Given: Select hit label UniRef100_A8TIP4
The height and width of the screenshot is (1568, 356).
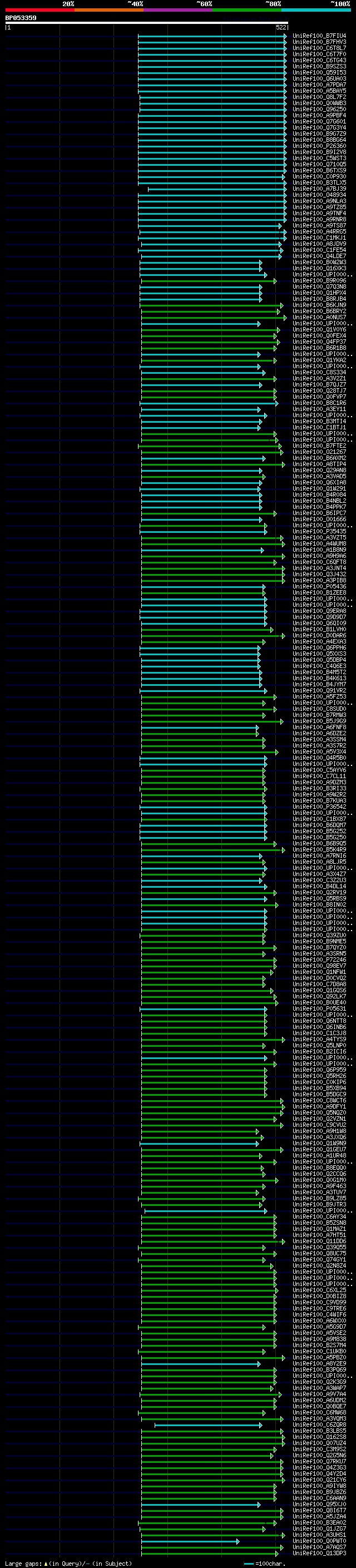Looking at the screenshot, I should (x=319, y=464).
